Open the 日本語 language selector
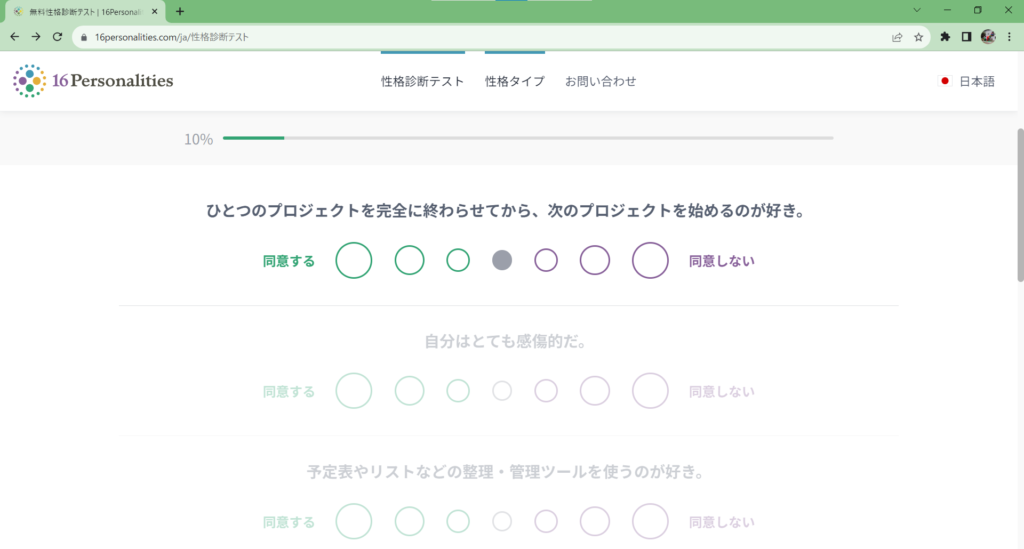 point(967,81)
